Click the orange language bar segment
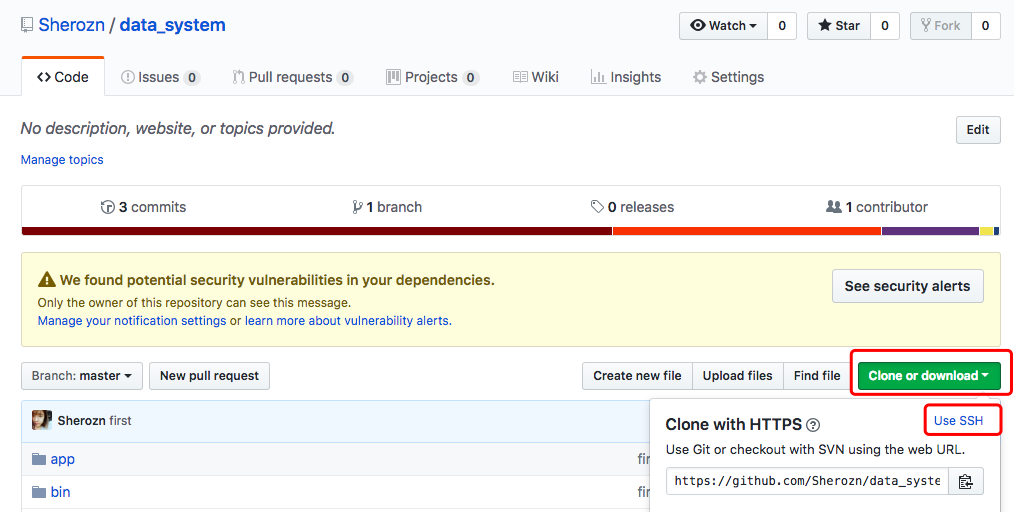 point(747,231)
